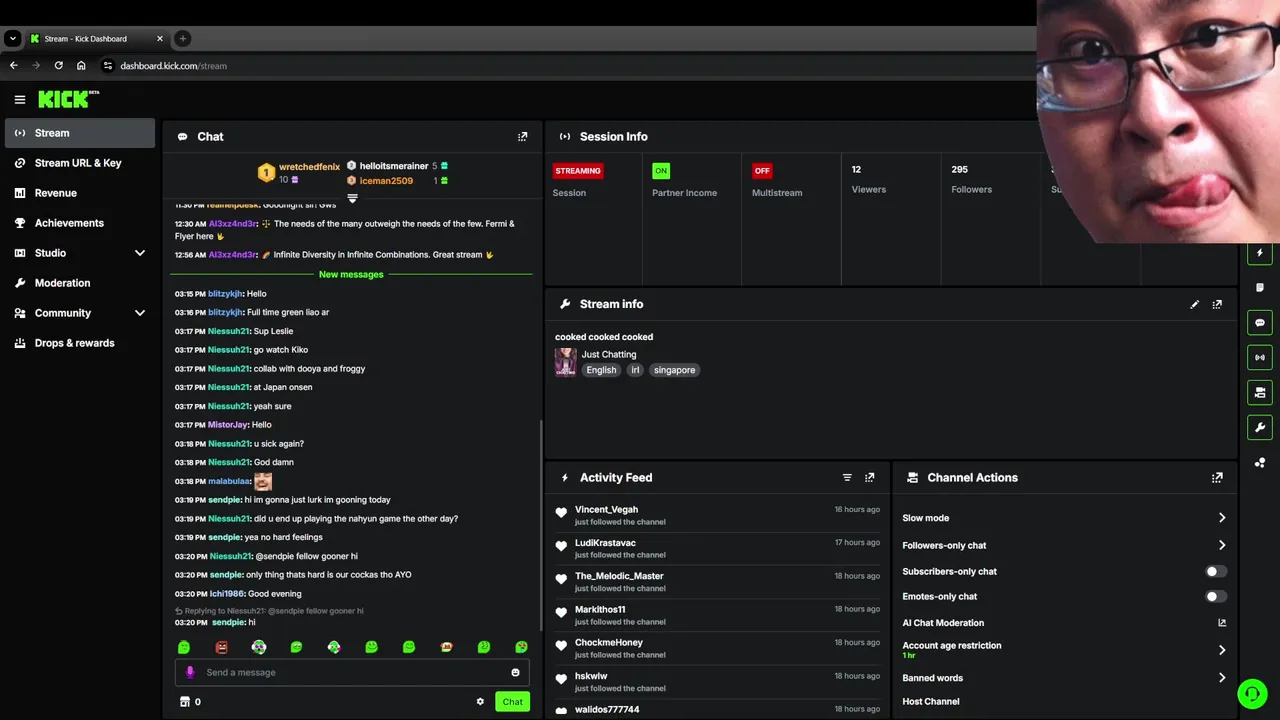Click the green Chat send button
The height and width of the screenshot is (720, 1280).
(512, 702)
